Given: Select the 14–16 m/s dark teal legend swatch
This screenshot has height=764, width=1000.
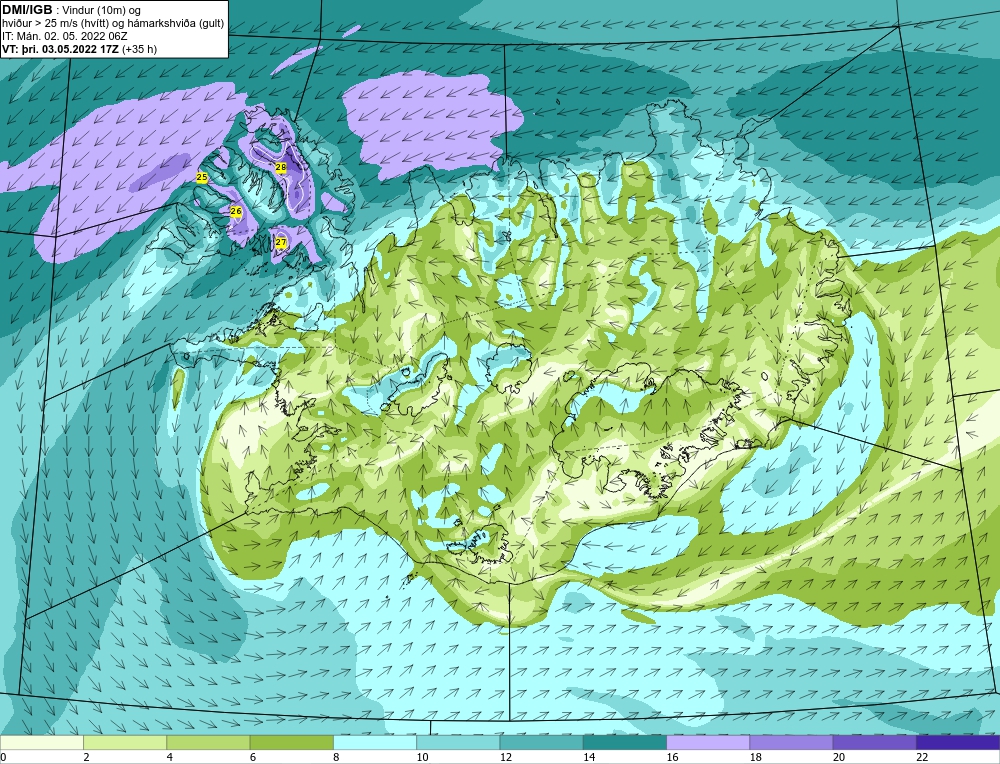Looking at the screenshot, I should pos(625,743).
